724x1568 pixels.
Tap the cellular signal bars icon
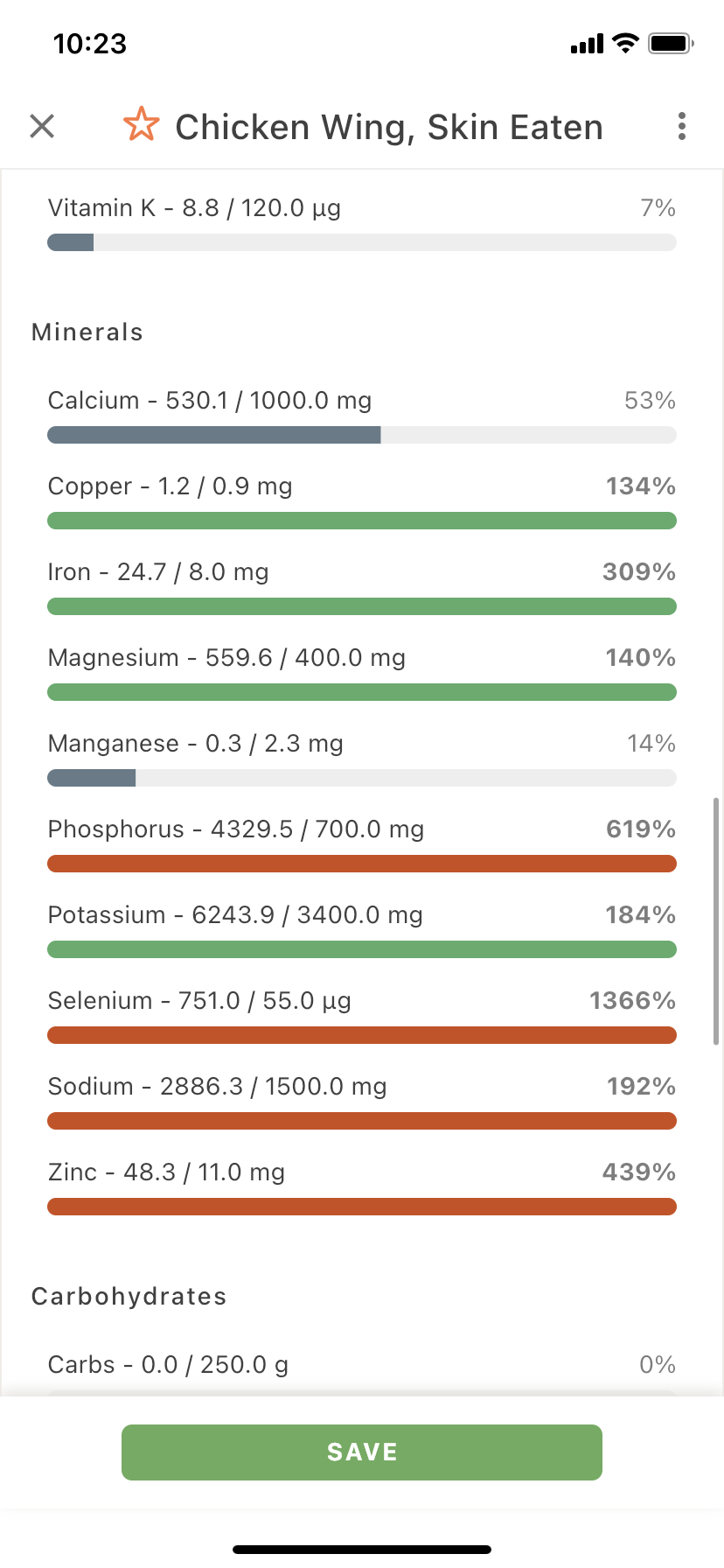point(587,44)
